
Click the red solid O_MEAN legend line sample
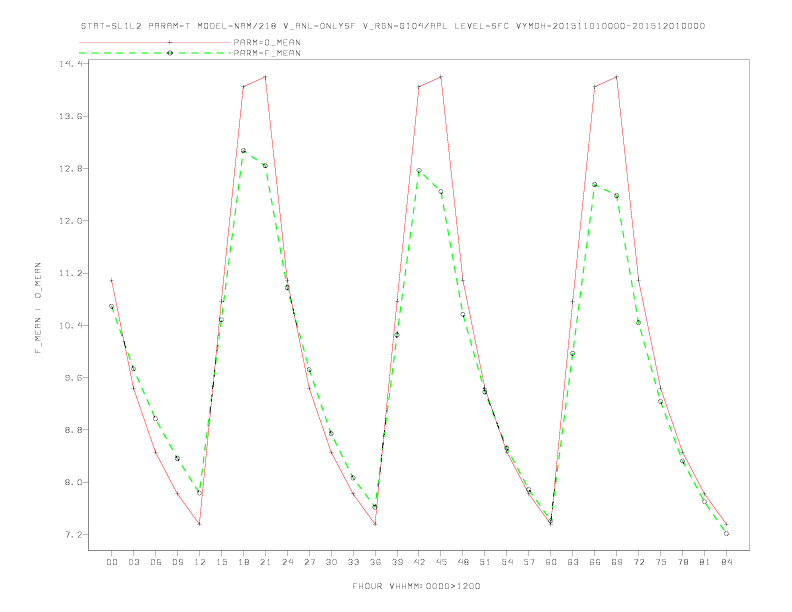(x=155, y=42)
